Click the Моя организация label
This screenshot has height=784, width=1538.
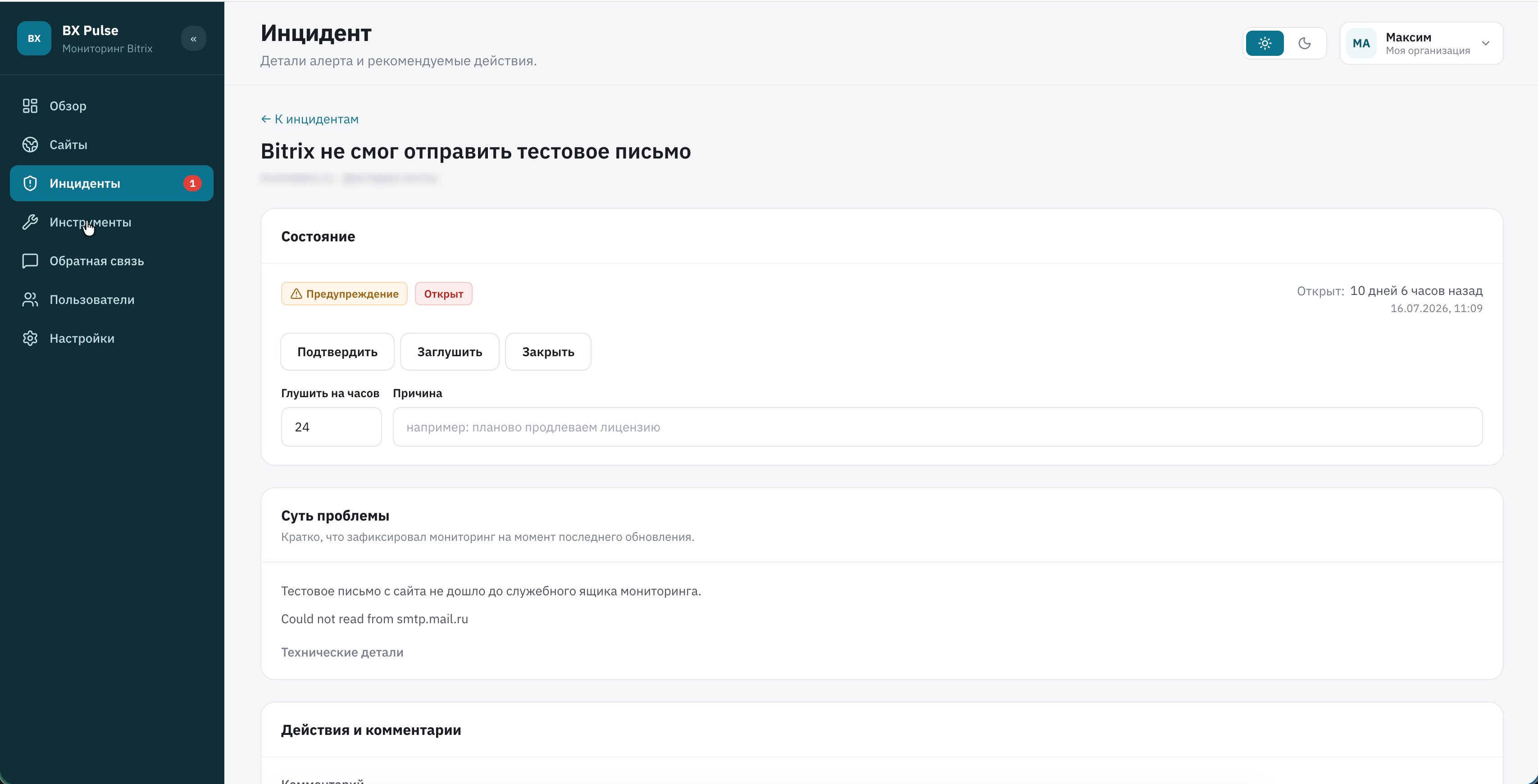pos(1428,51)
